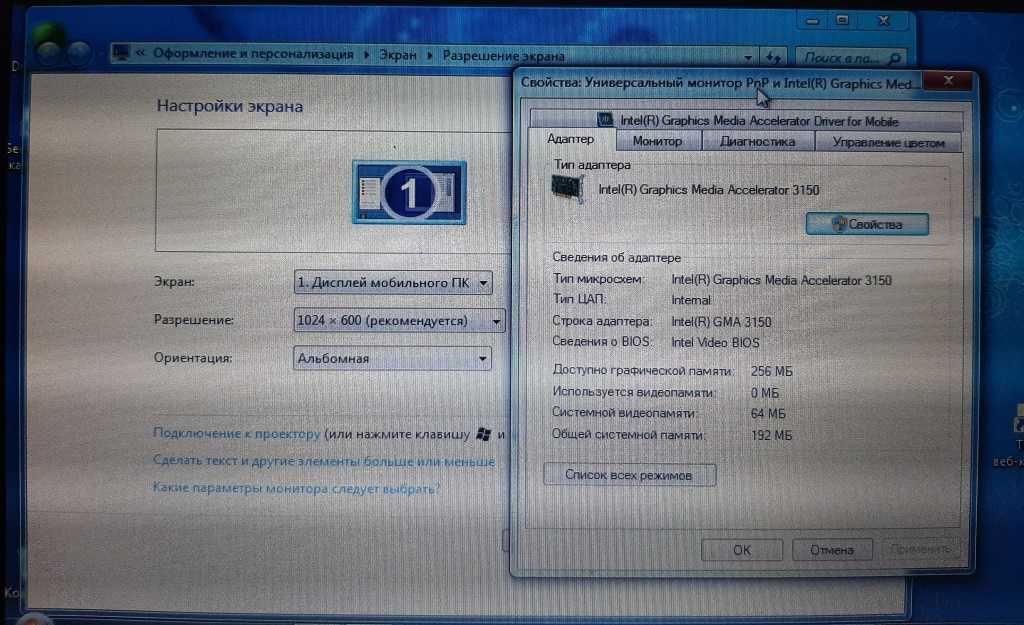Maximize the Разрешение экрана window
The image size is (1024, 625).
pyautogui.click(x=842, y=20)
